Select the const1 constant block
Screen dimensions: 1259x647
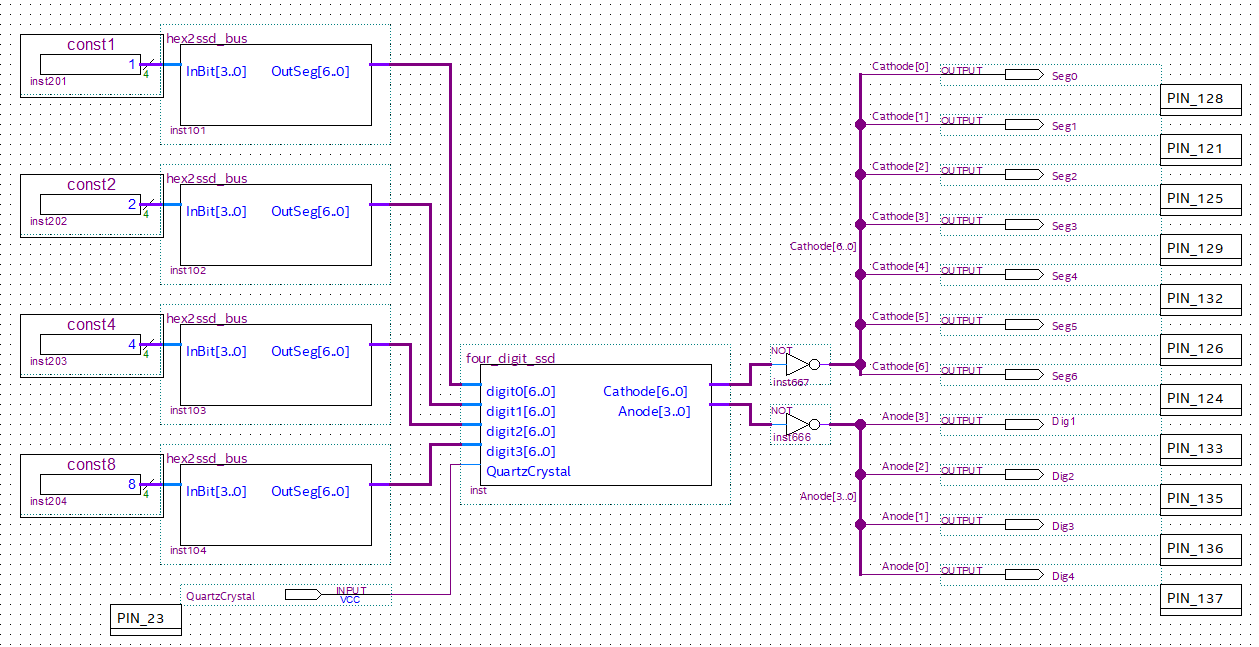[x=91, y=65]
